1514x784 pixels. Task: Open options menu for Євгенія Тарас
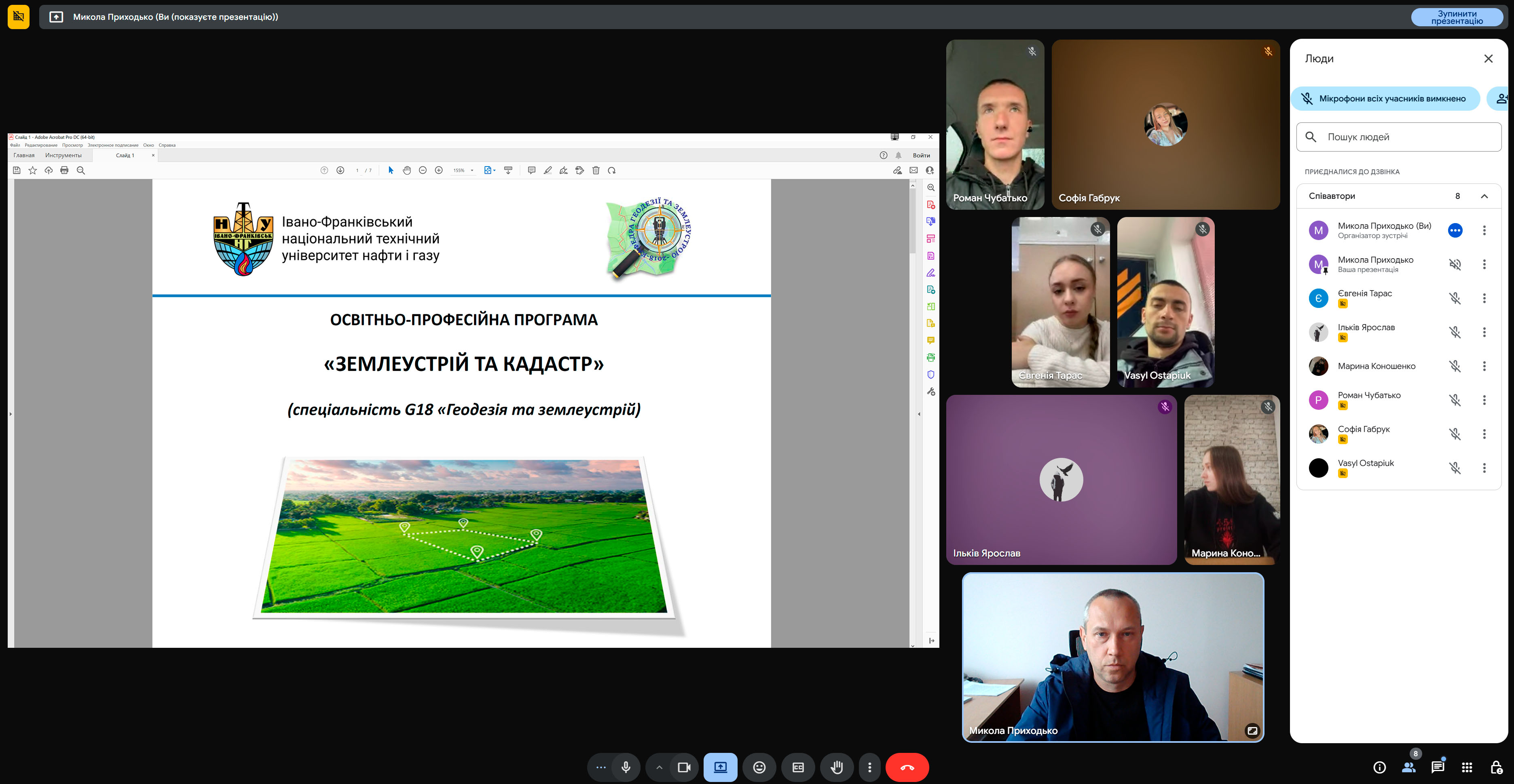(x=1484, y=298)
